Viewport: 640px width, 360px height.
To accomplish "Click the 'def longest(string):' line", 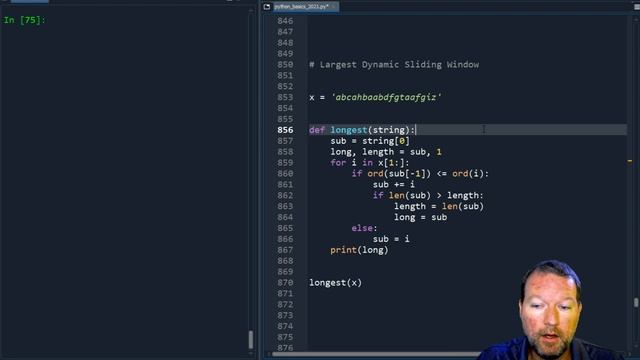I will click(362, 130).
